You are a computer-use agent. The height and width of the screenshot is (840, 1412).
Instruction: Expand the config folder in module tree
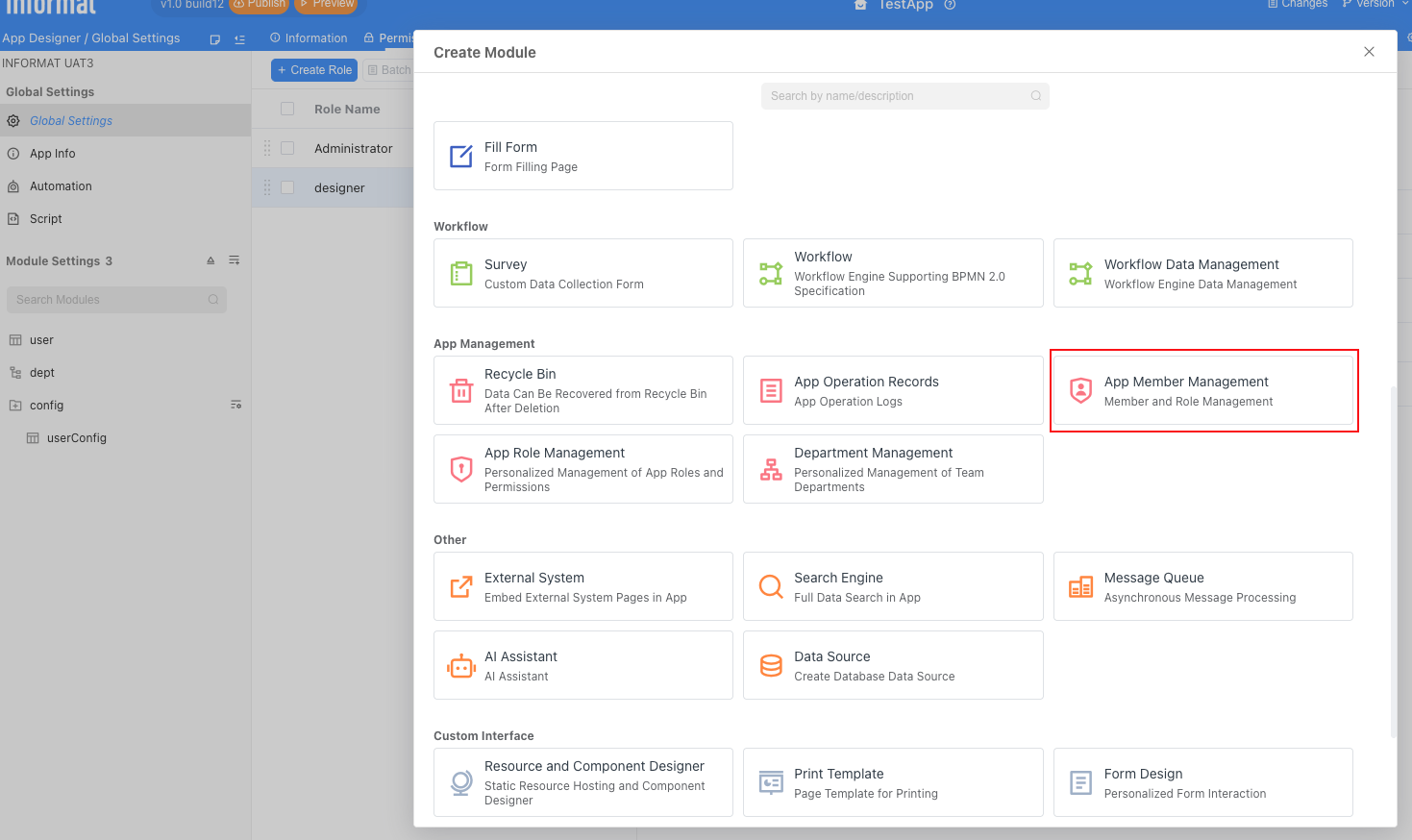tap(15, 406)
